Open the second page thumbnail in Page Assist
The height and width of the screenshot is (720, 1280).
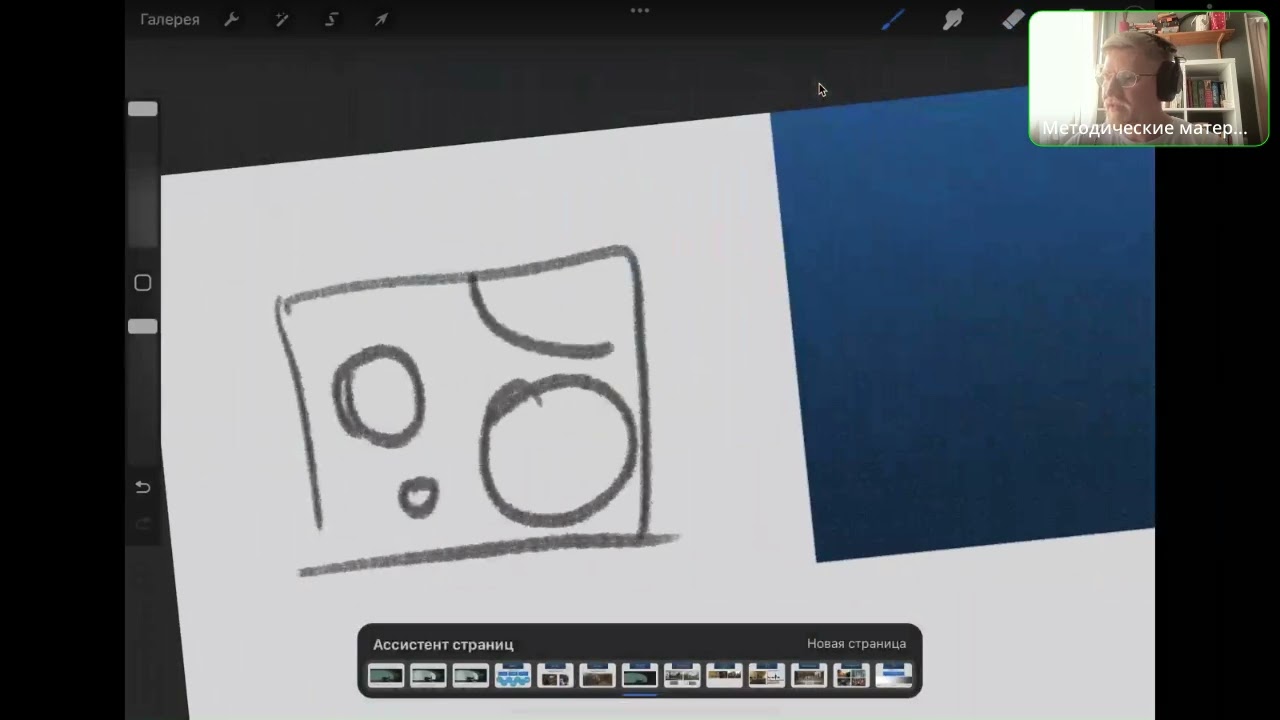click(x=428, y=676)
